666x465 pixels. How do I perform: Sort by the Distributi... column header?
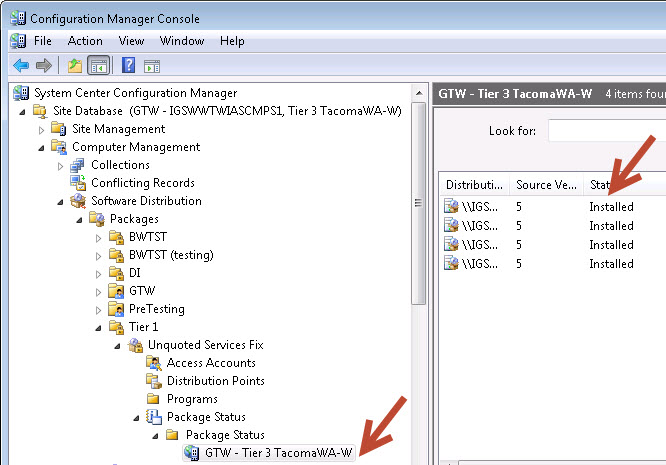pos(474,185)
